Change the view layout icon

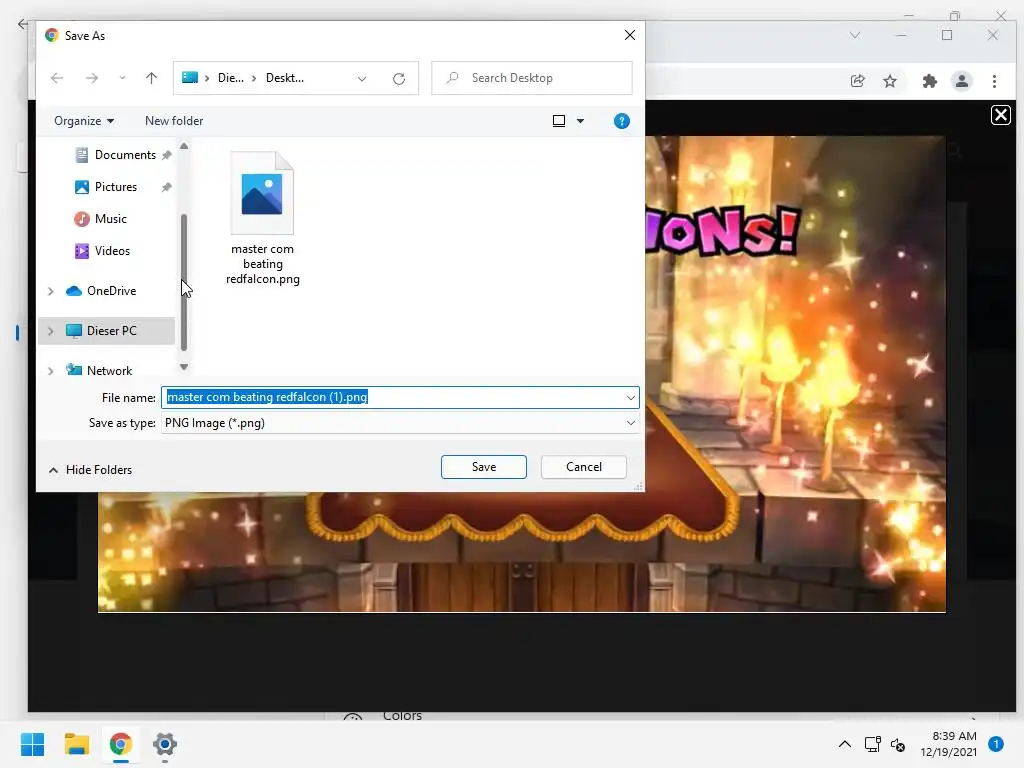click(559, 121)
